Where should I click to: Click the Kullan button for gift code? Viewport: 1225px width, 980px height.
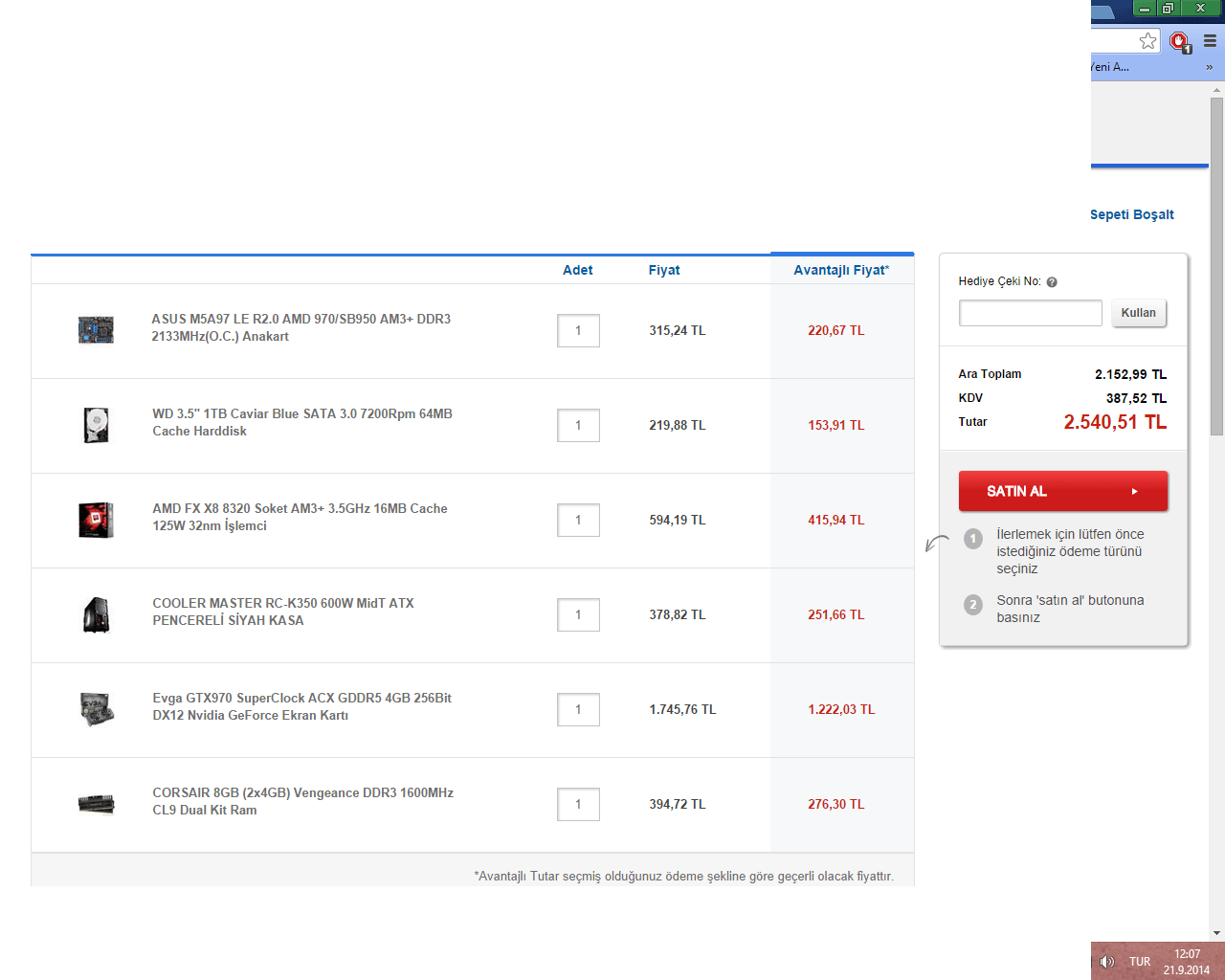1139,313
